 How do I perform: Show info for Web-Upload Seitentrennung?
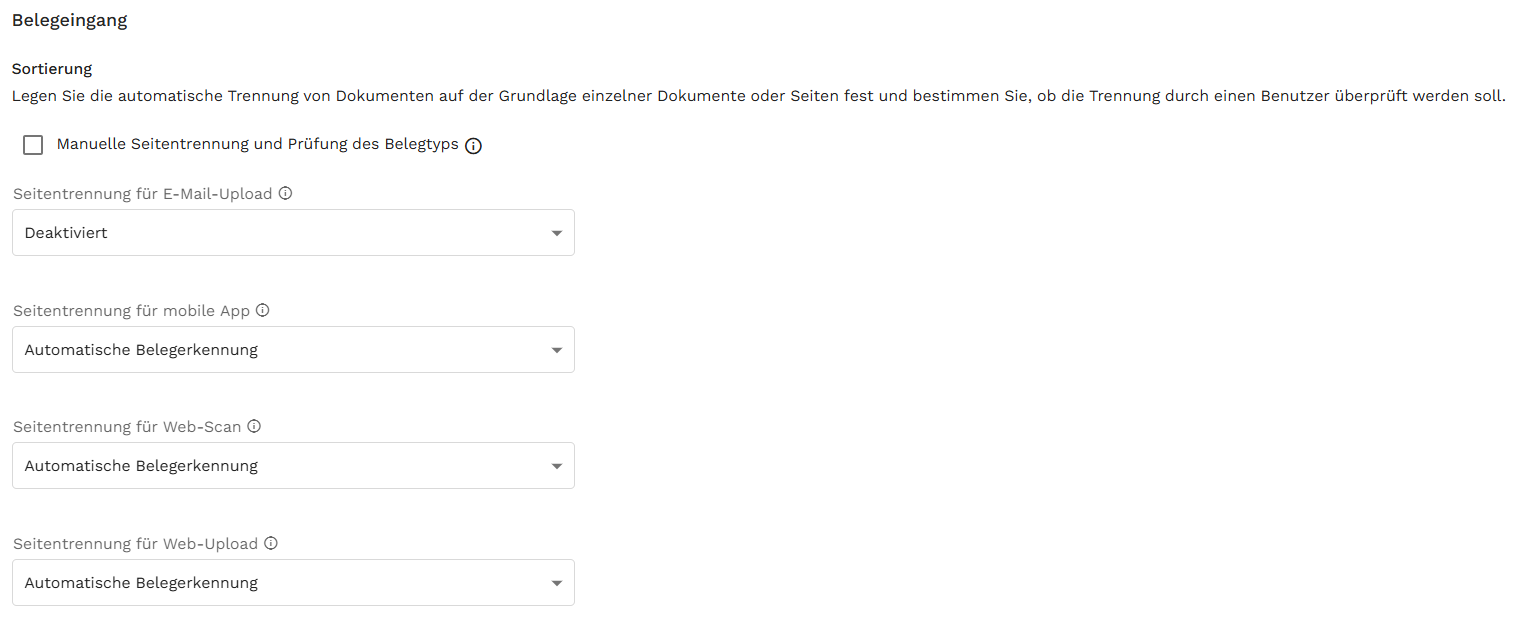[x=271, y=544]
